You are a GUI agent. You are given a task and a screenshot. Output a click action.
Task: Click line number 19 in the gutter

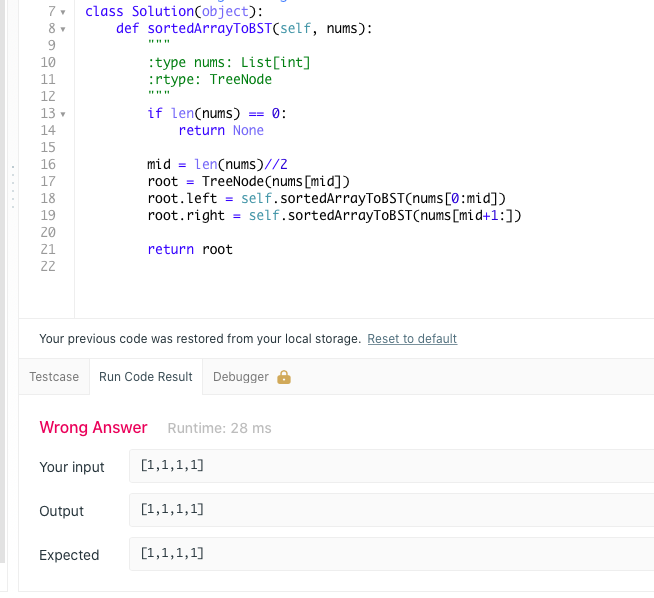pyautogui.click(x=48, y=215)
